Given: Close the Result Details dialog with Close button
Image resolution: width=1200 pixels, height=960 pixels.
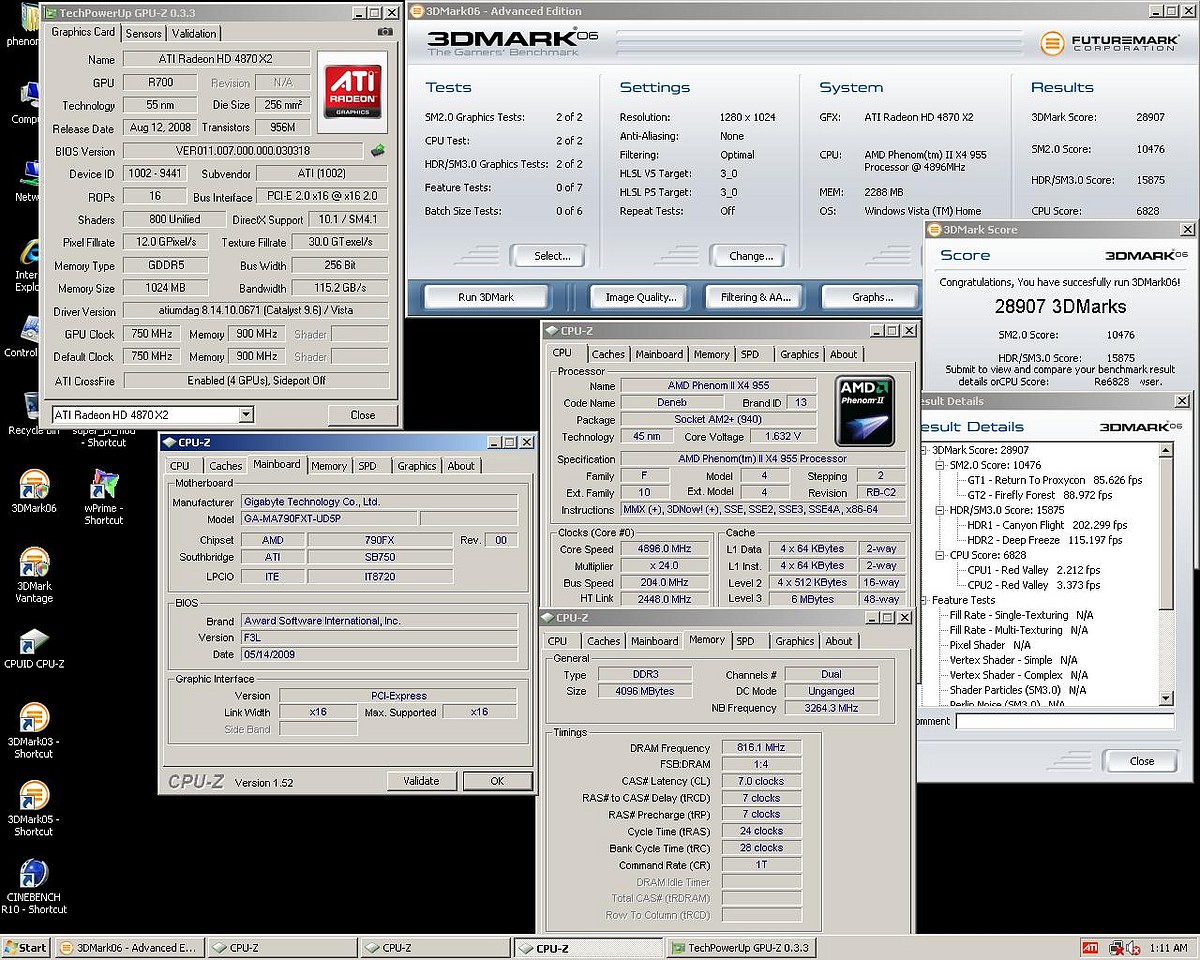Looking at the screenshot, I should [1142, 761].
